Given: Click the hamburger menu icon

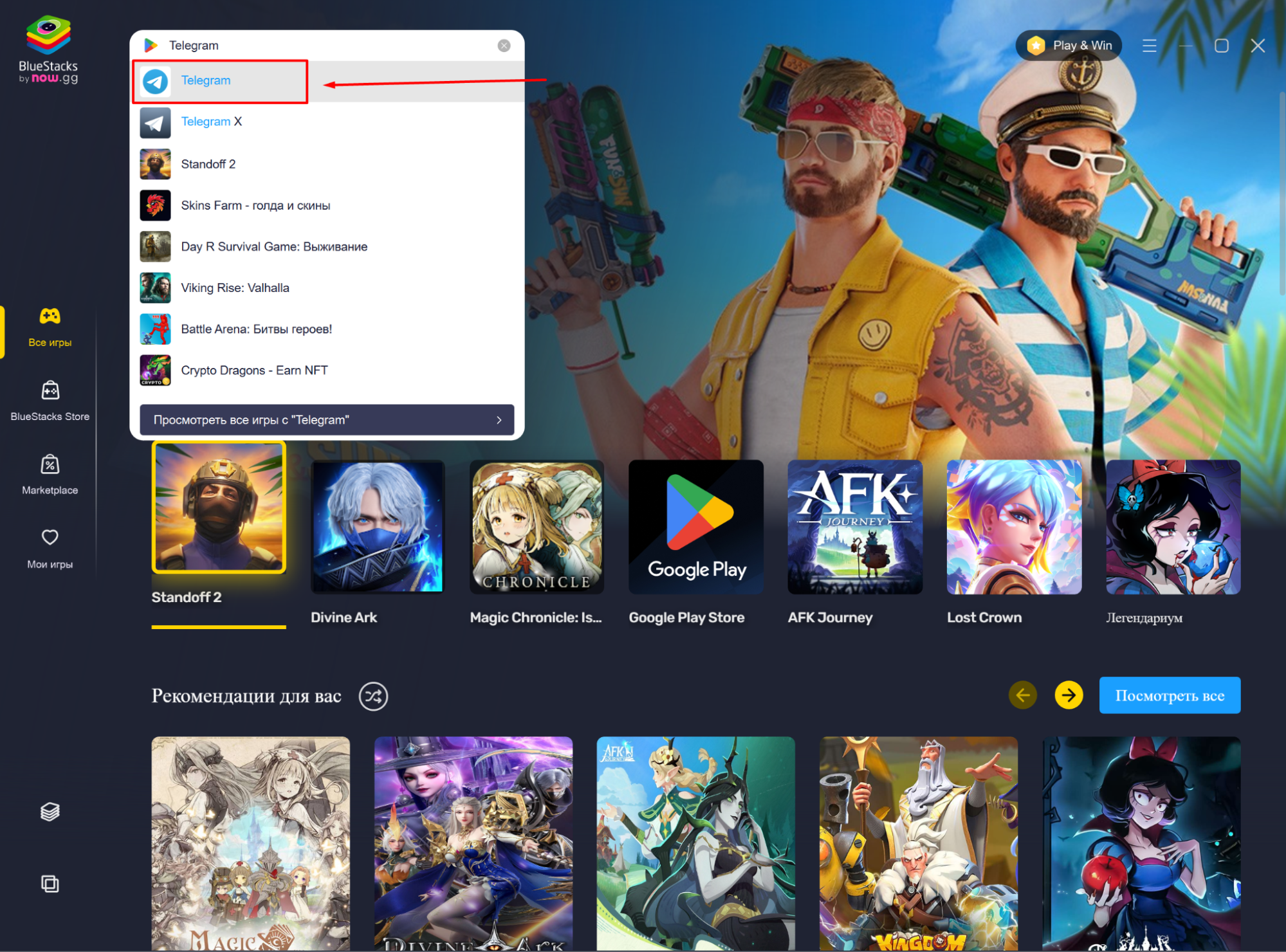Looking at the screenshot, I should coord(1150,44).
